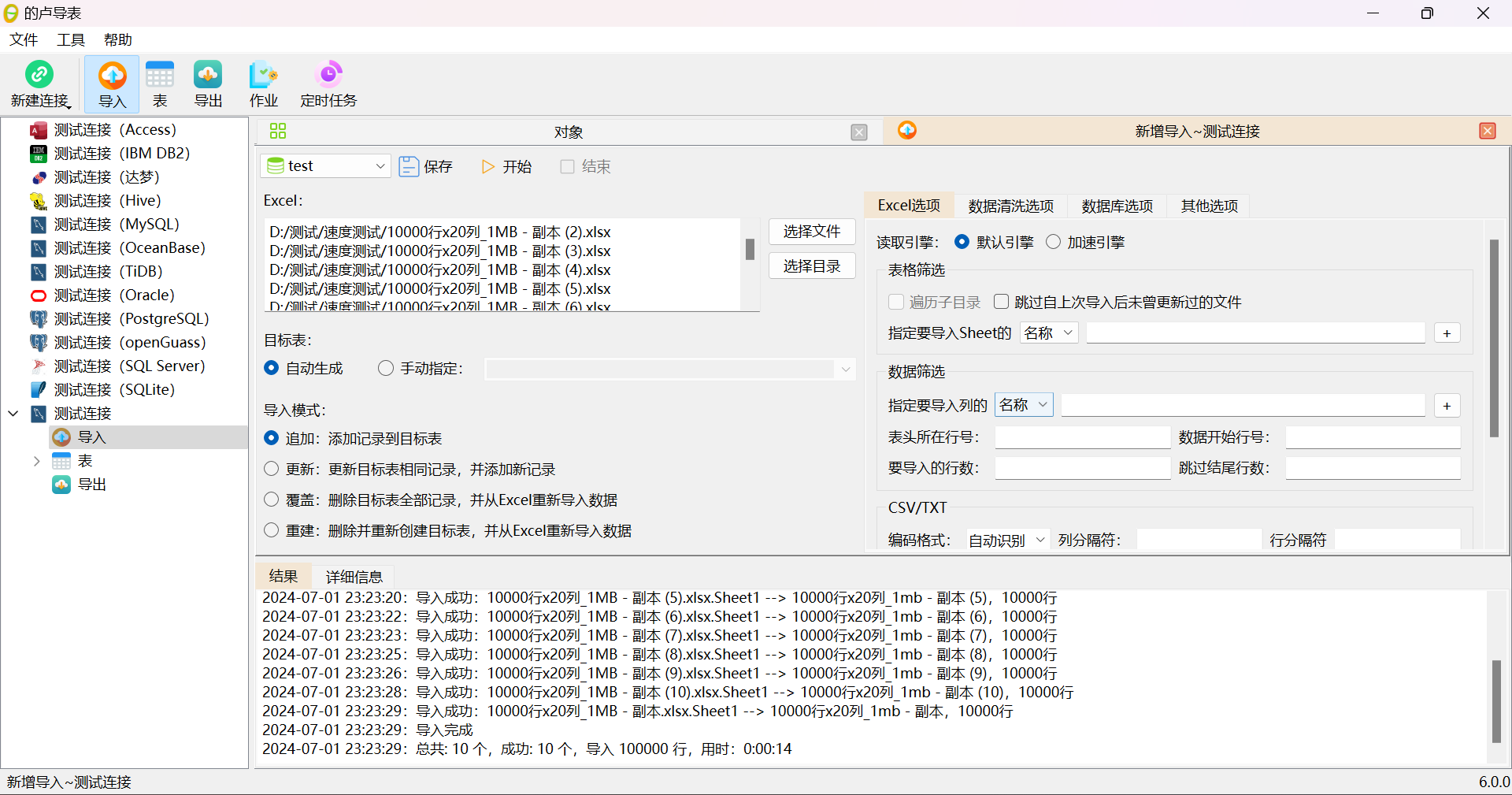
Task: Open 编码格式 自动识别 dropdown
Action: click(1007, 540)
